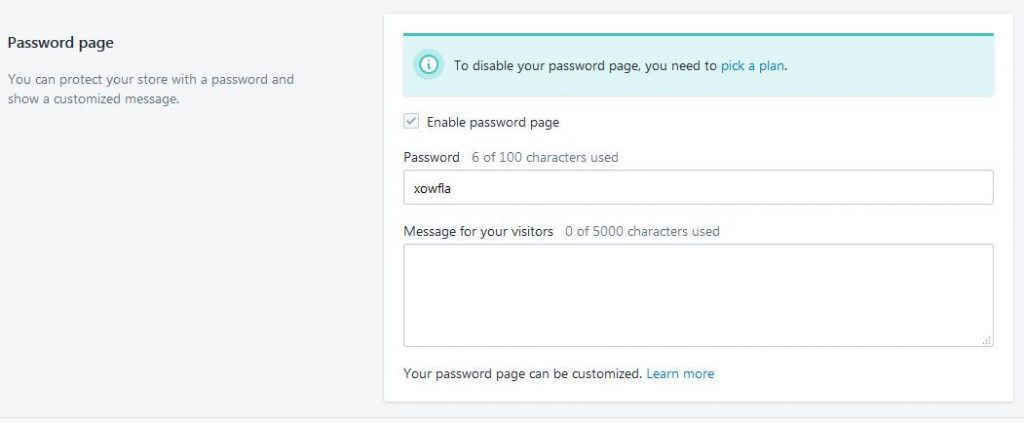Click the "To disable your password page" banner text
Viewport: 1024px width, 423px height.
(585, 66)
